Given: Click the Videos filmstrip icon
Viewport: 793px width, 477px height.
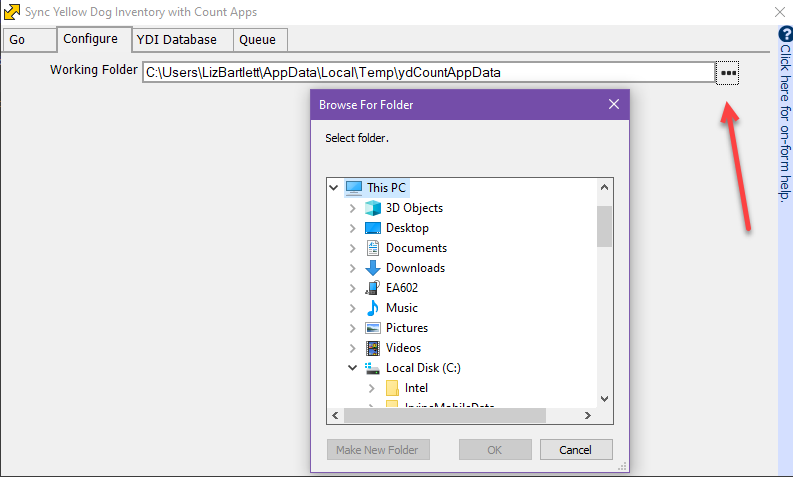Looking at the screenshot, I should [373, 348].
